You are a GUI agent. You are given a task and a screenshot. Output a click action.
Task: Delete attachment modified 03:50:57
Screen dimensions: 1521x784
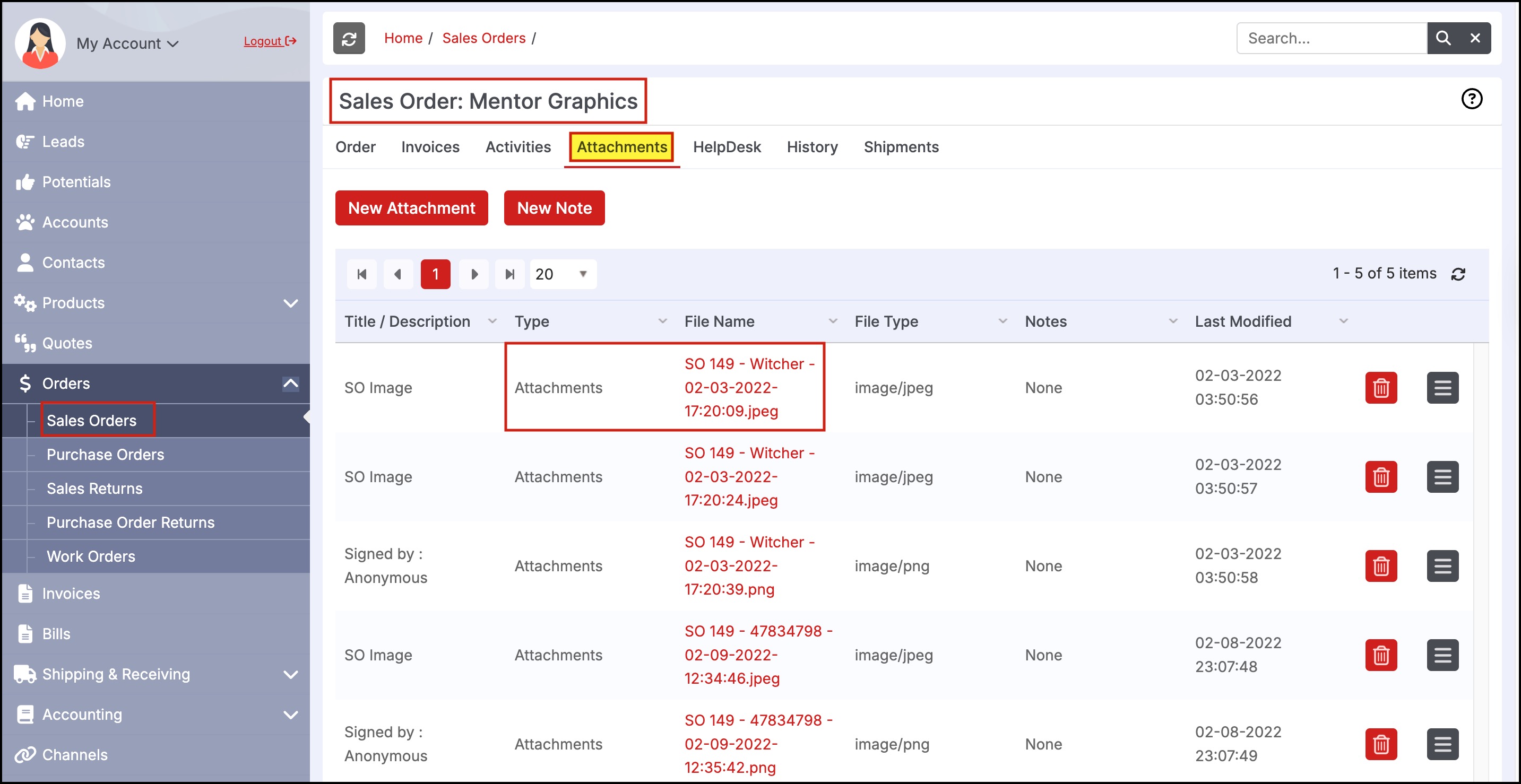point(1381,477)
